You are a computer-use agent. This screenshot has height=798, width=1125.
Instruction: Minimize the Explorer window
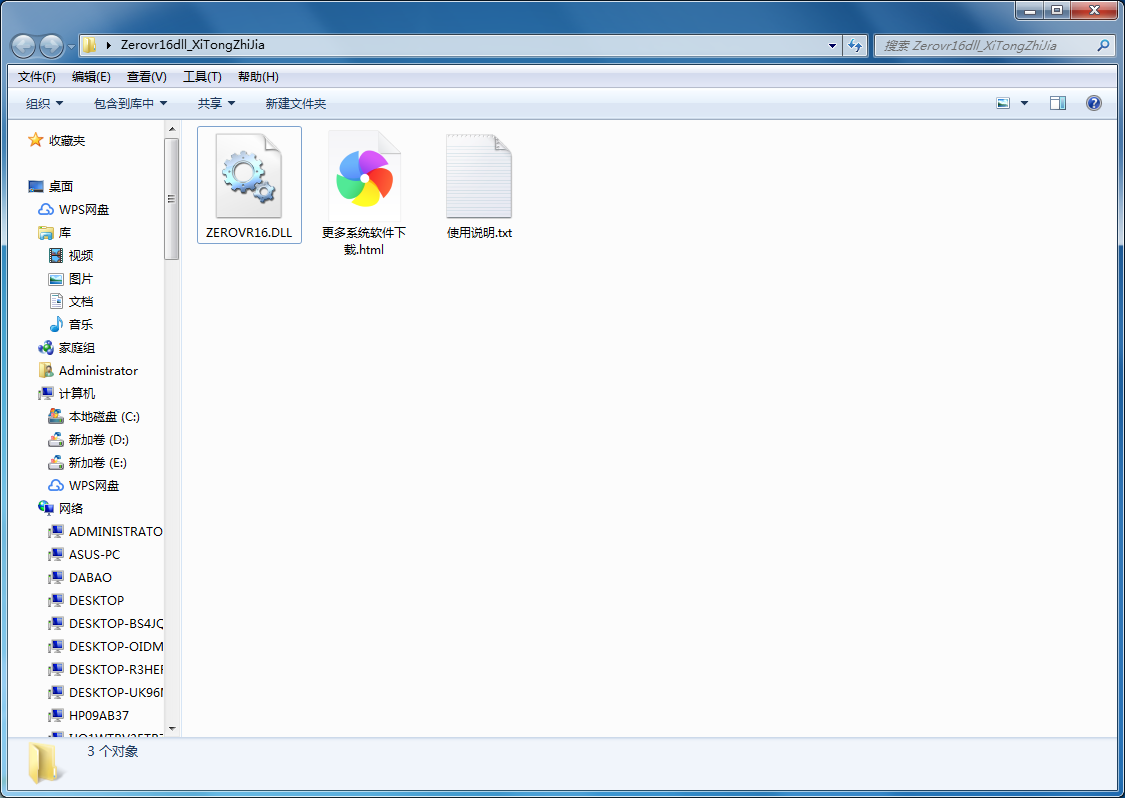1030,10
